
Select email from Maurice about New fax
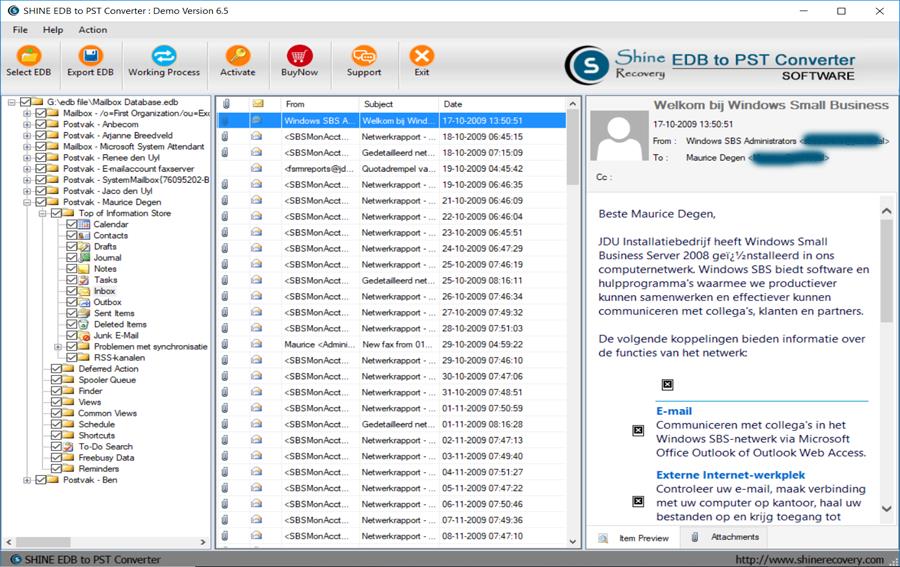pos(391,344)
